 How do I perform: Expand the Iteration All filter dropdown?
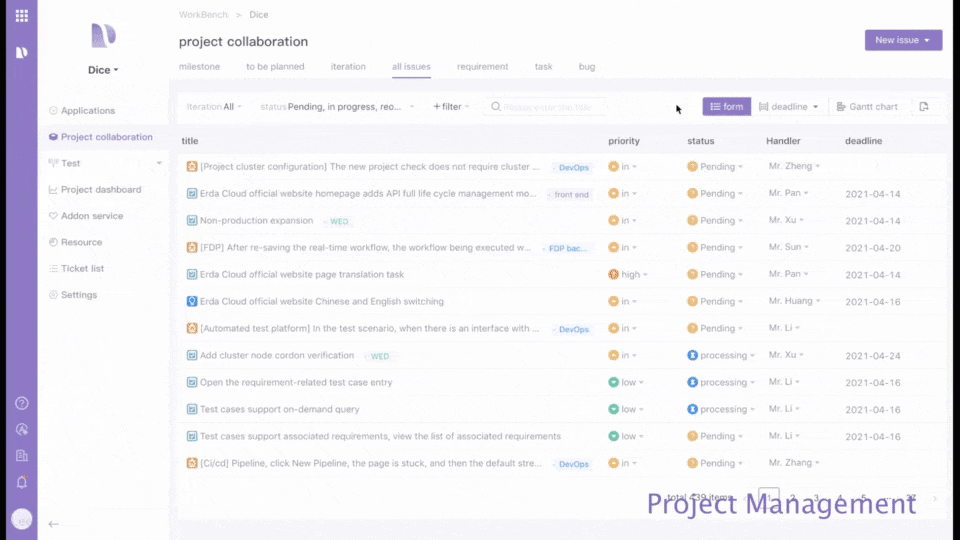pos(214,107)
